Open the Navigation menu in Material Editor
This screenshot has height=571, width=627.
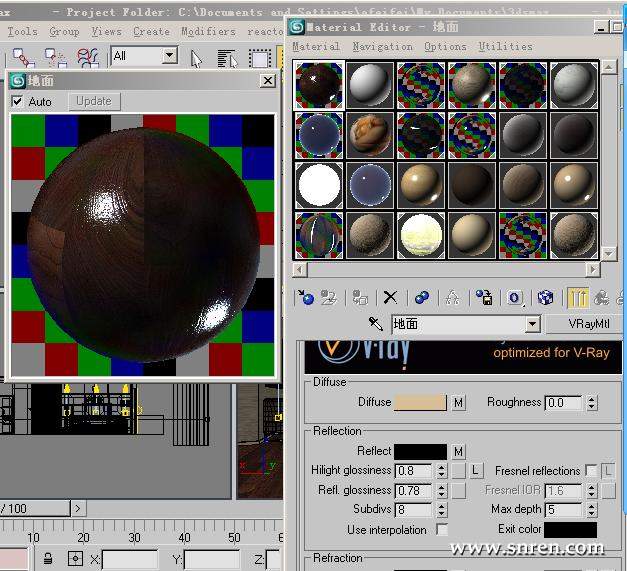click(382, 46)
